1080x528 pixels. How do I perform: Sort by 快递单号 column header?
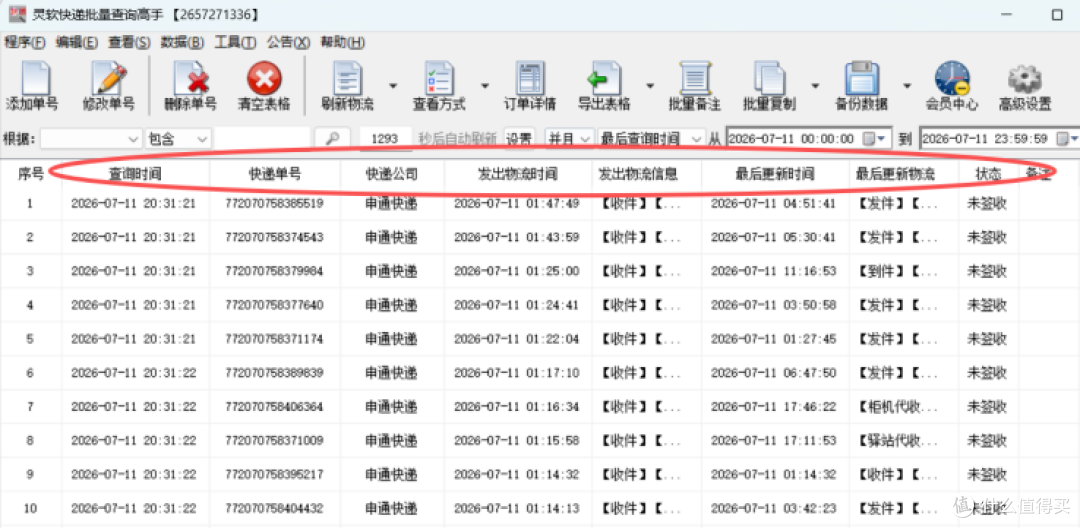275,174
